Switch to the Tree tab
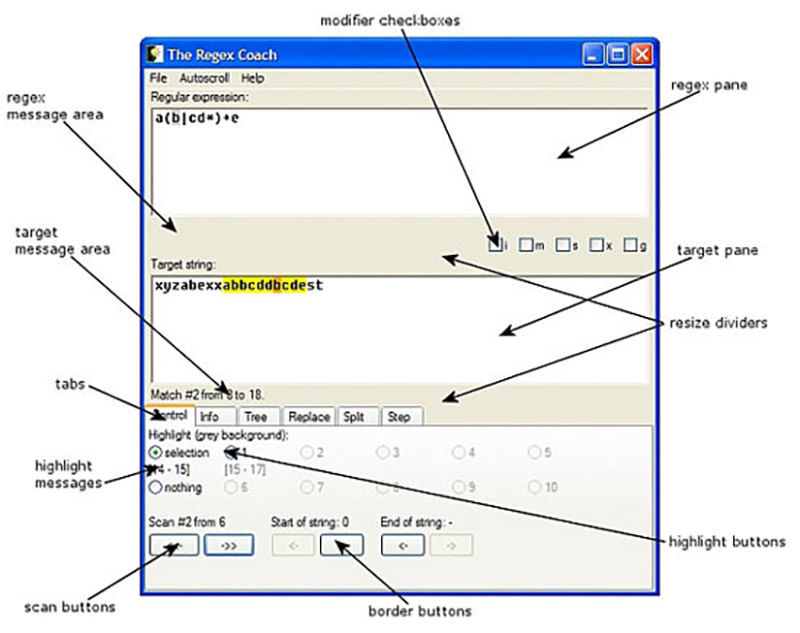The width and height of the screenshot is (800, 633). [x=259, y=417]
